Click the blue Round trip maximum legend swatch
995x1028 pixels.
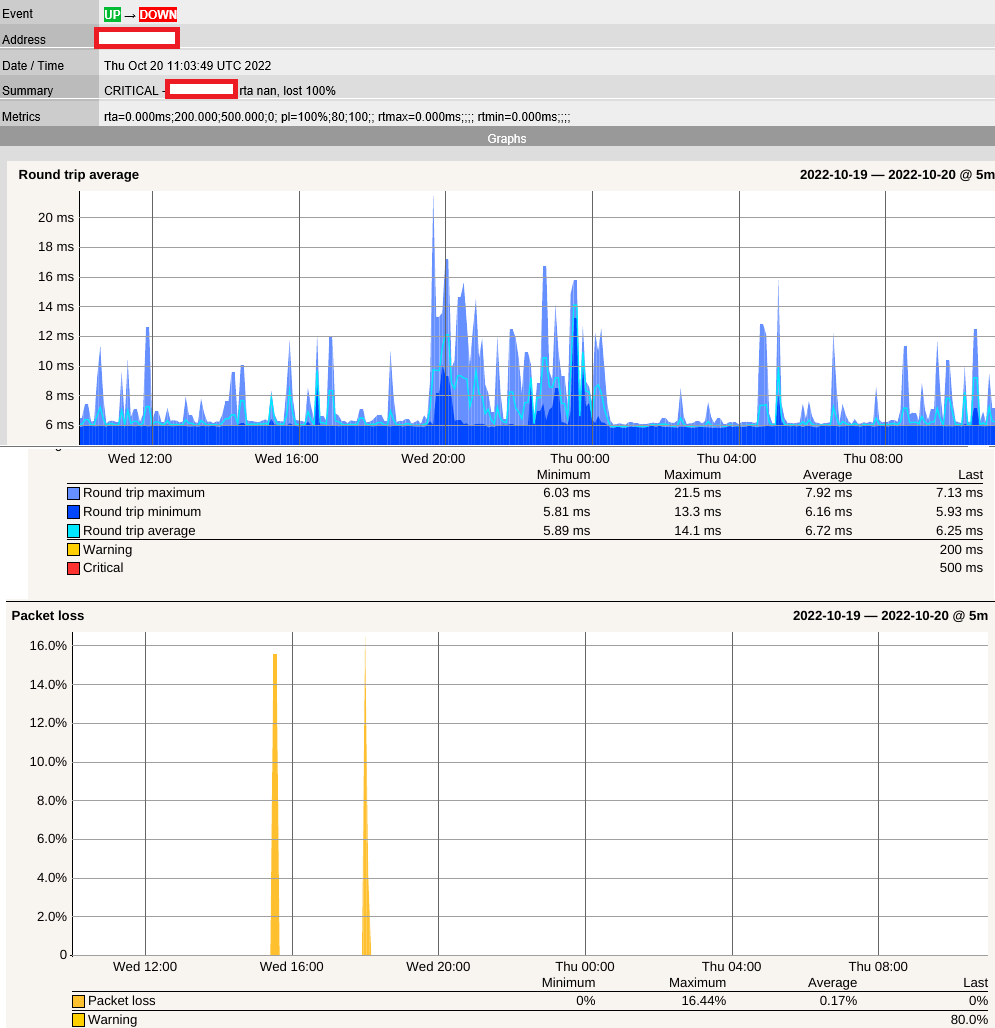click(72, 492)
